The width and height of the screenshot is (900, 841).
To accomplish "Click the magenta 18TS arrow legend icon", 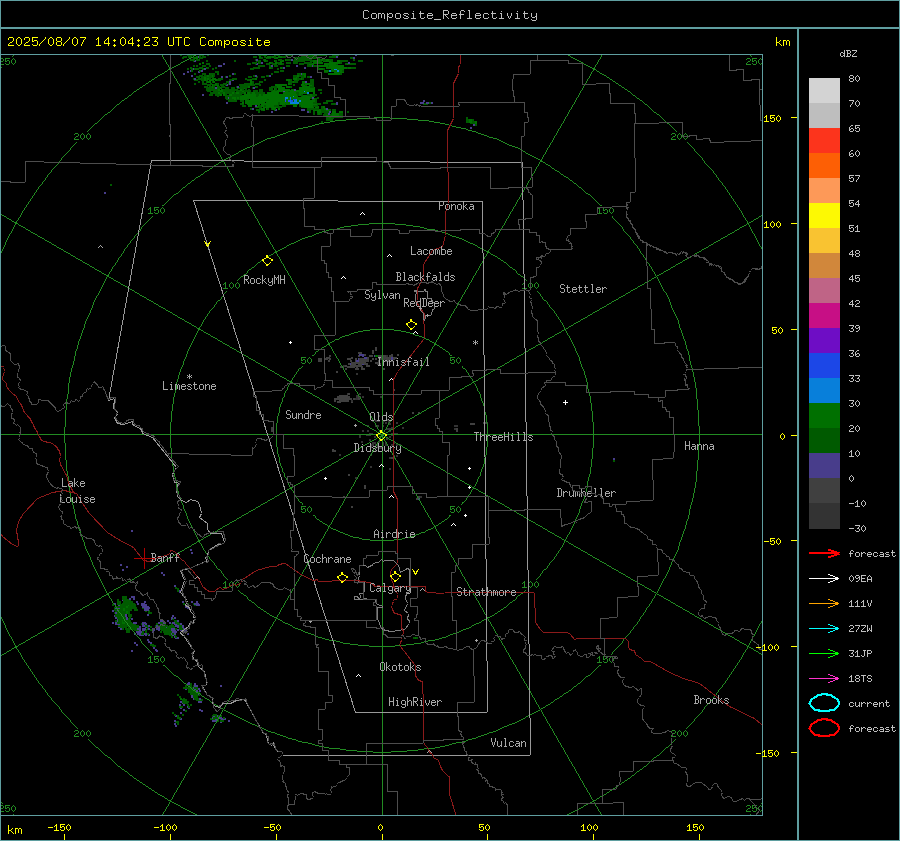I will coord(824,679).
